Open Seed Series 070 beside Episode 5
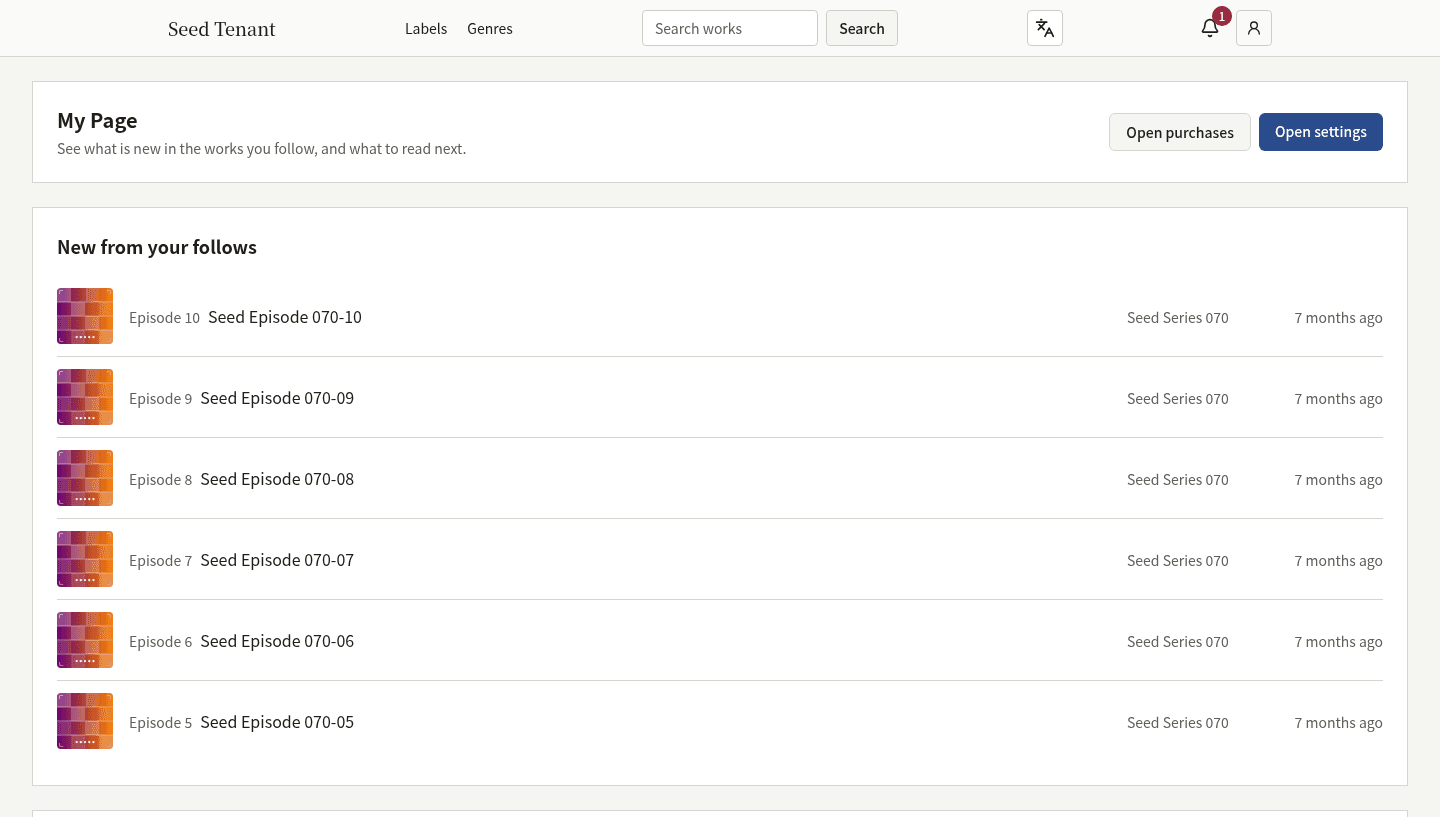This screenshot has height=817, width=1440. (x=1178, y=722)
